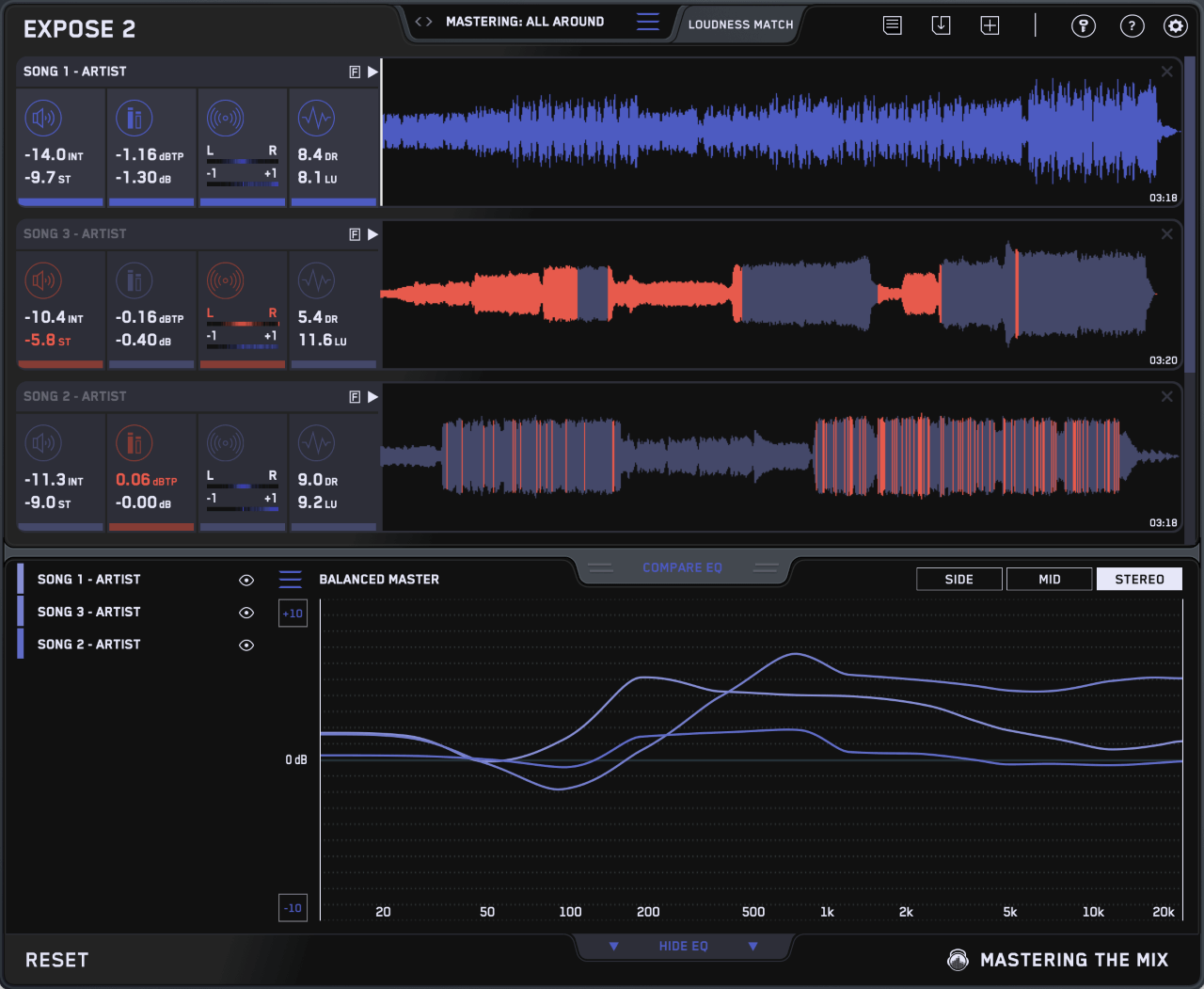Click the red true peak icon on Song 2

click(x=134, y=442)
